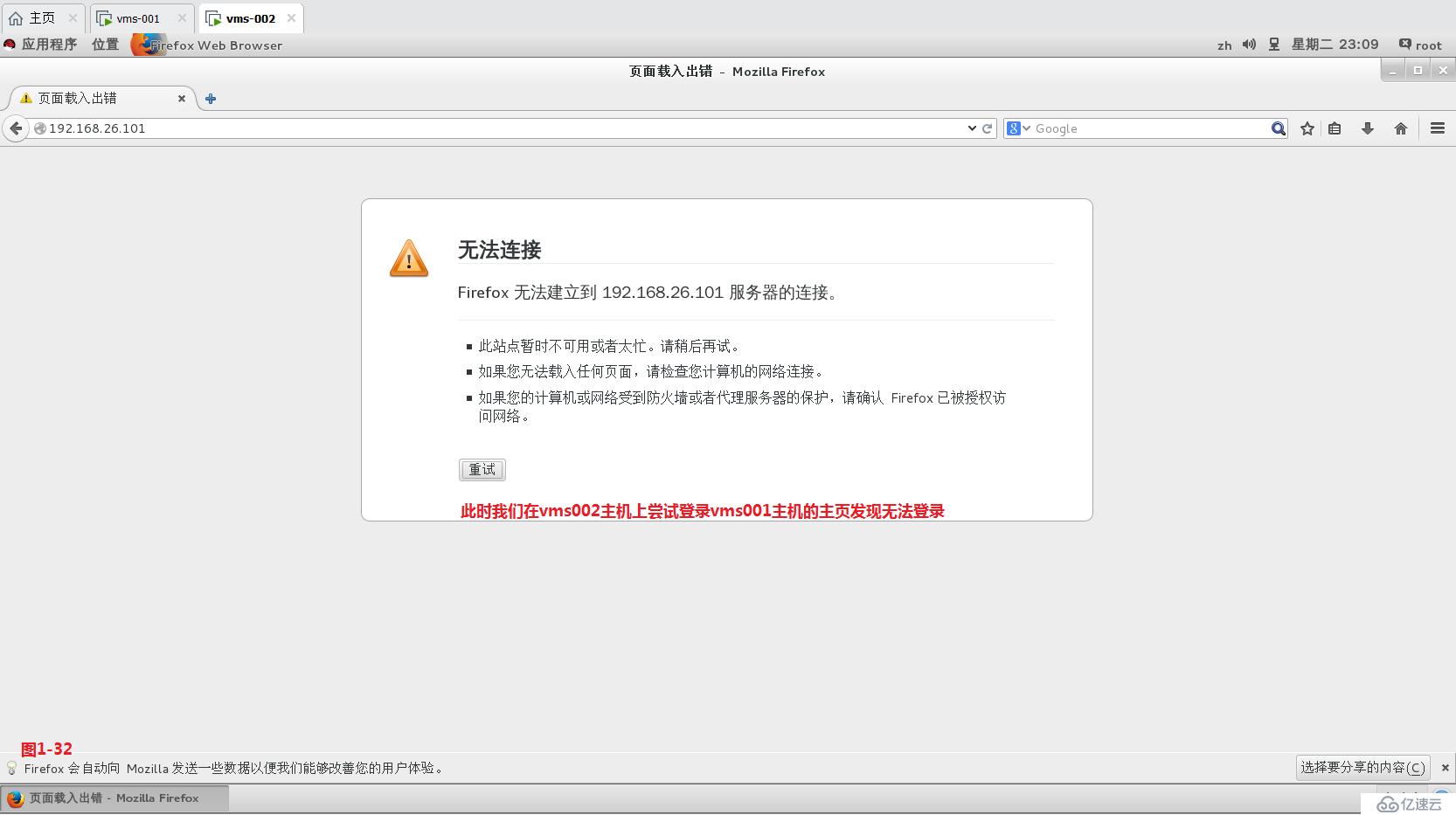Select the 页面载入出错 Firefox tab
The image size is (1456, 815).
101,99
